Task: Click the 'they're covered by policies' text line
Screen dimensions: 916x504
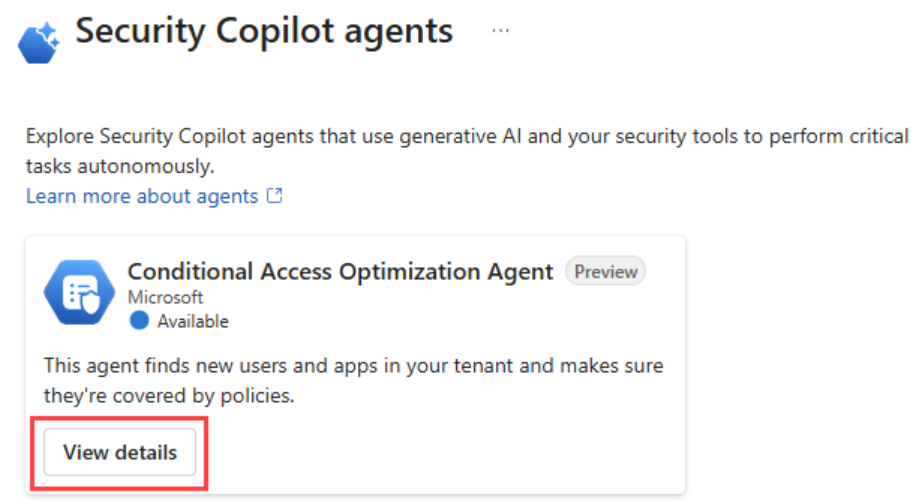Action: [x=168, y=395]
